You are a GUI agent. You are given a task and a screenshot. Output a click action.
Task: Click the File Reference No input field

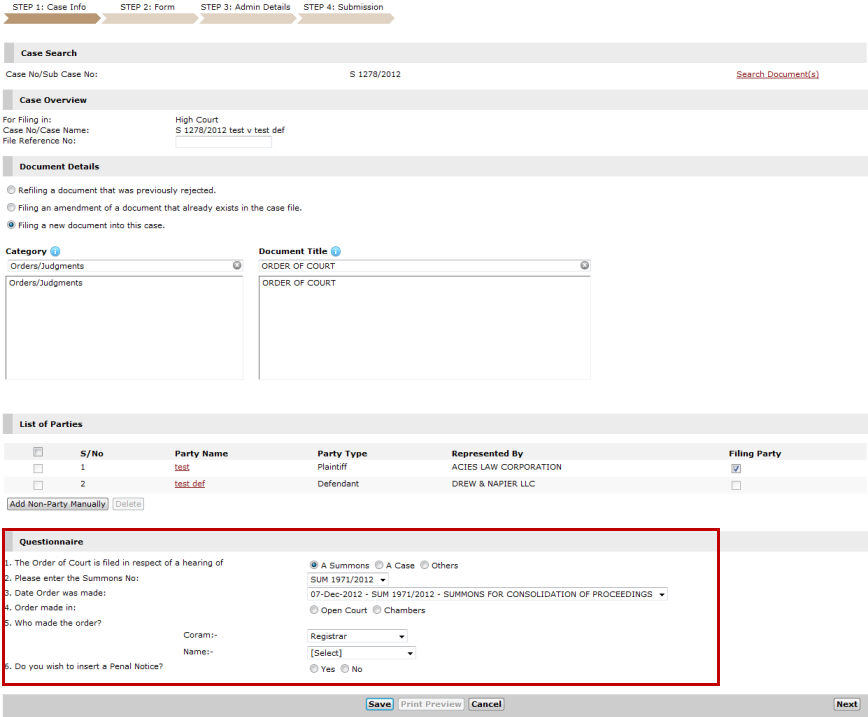223,142
